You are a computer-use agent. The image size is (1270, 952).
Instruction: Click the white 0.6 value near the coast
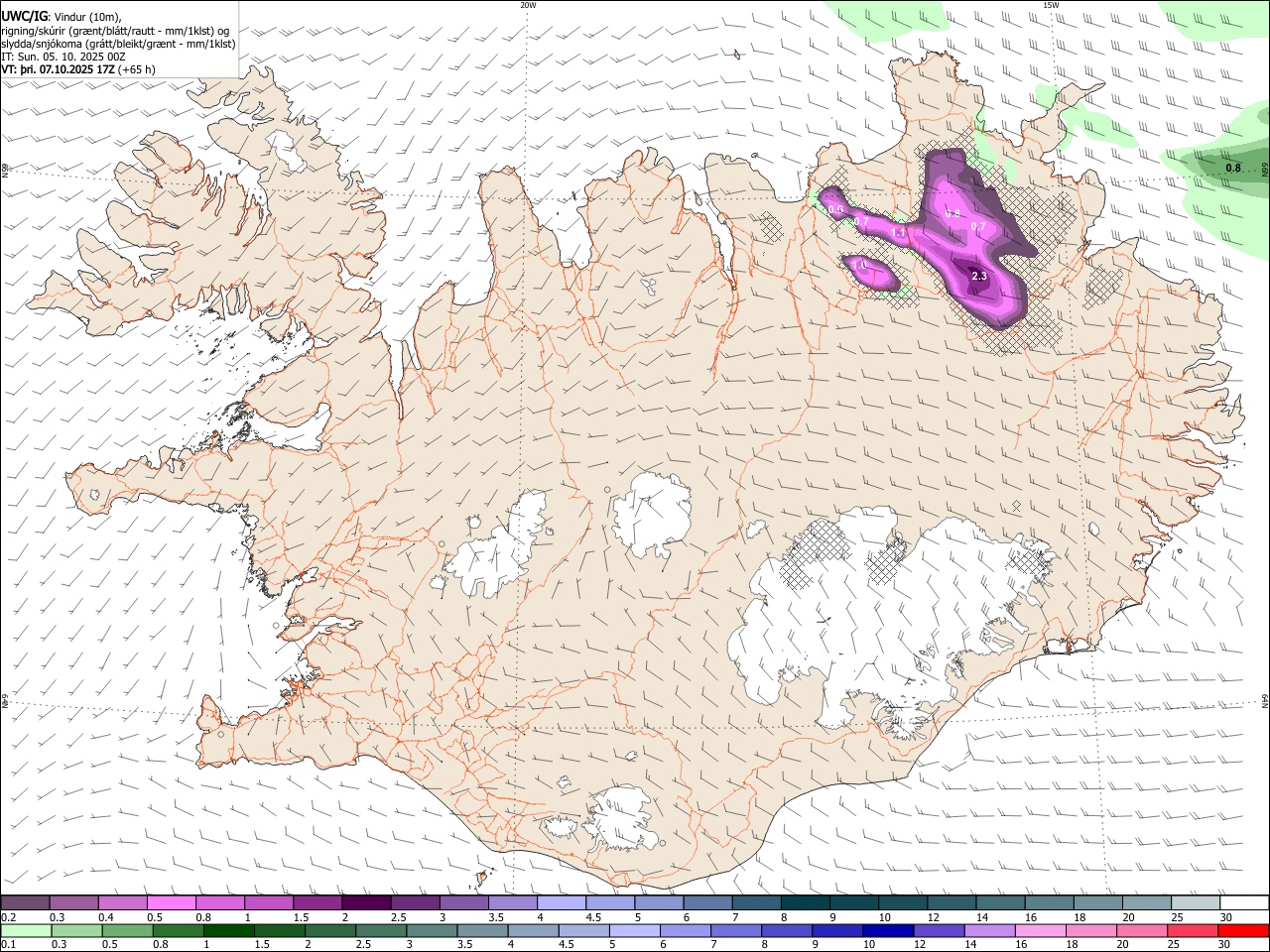[x=835, y=209]
